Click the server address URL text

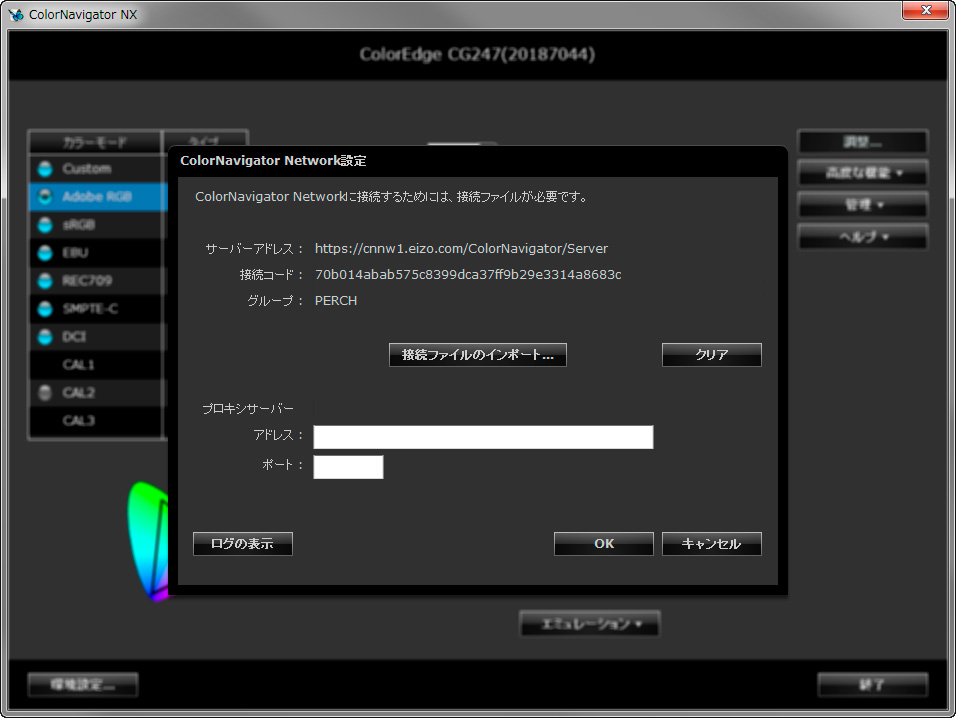[x=461, y=249]
